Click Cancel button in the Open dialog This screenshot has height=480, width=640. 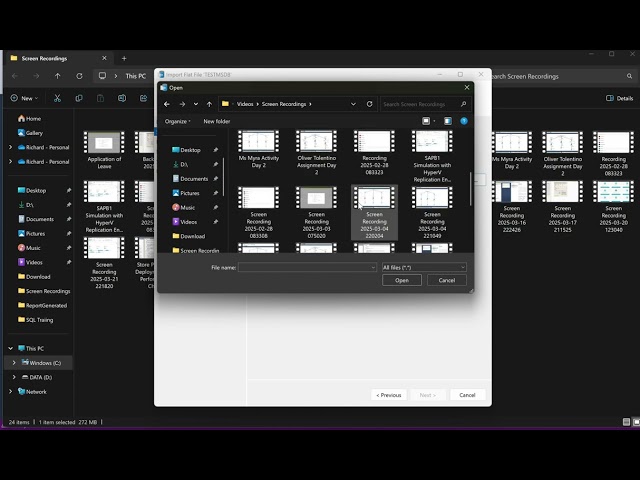(447, 280)
